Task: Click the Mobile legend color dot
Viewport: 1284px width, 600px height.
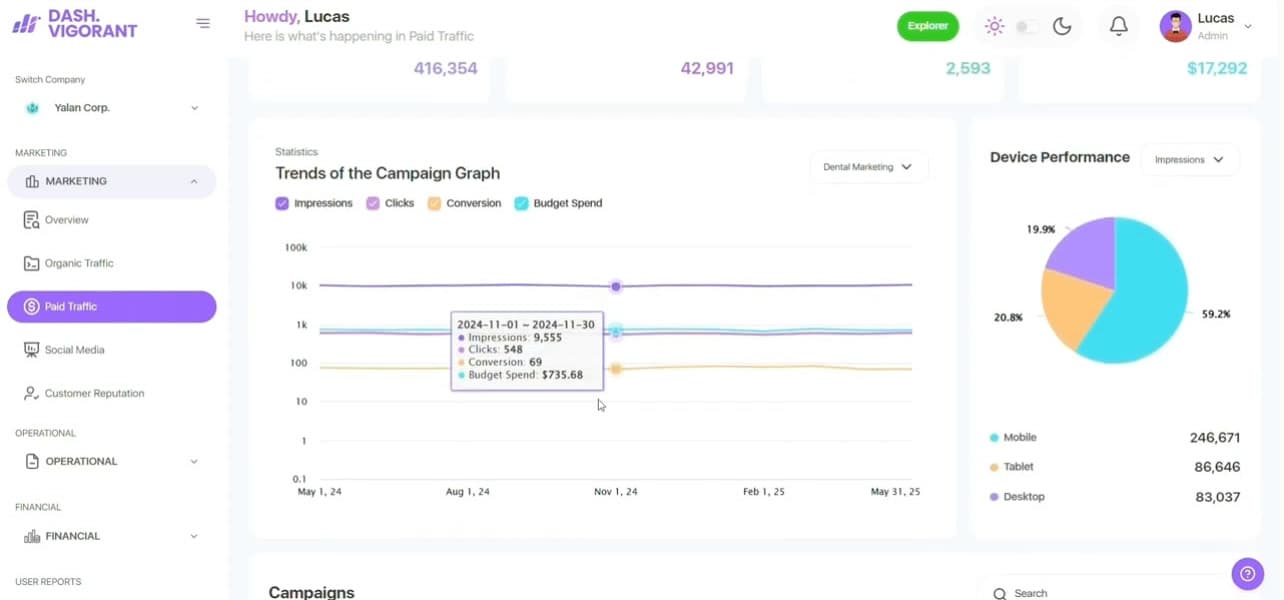Action: (994, 438)
